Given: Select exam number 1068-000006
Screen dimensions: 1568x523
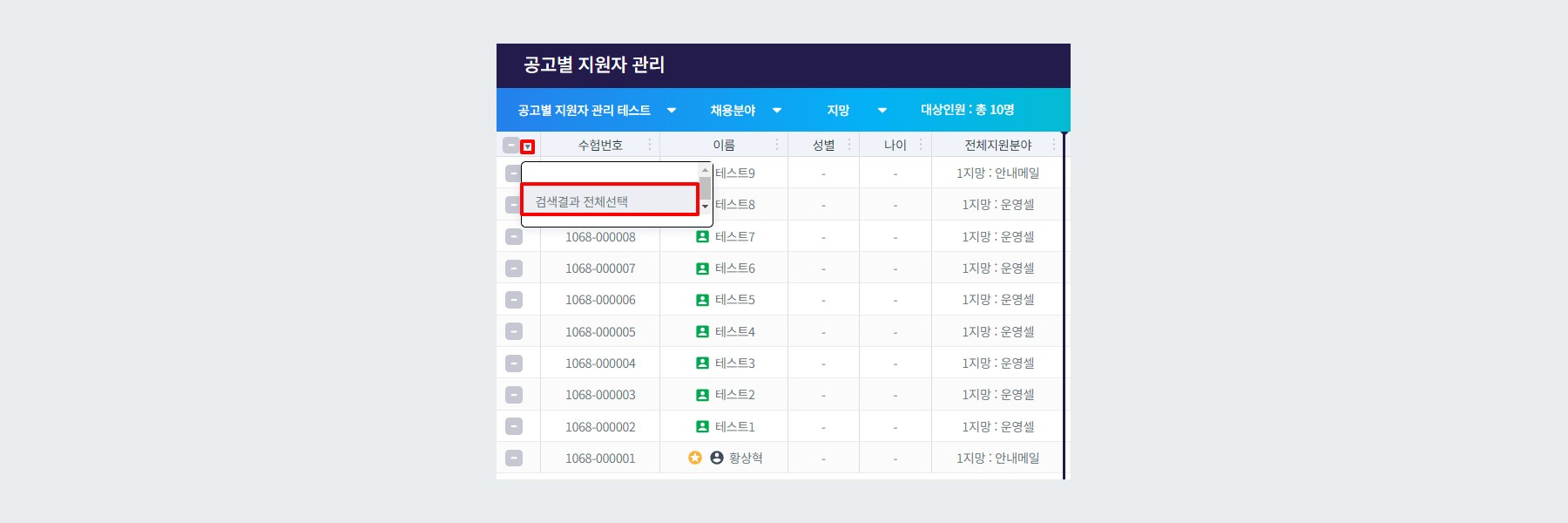Looking at the screenshot, I should (600, 300).
